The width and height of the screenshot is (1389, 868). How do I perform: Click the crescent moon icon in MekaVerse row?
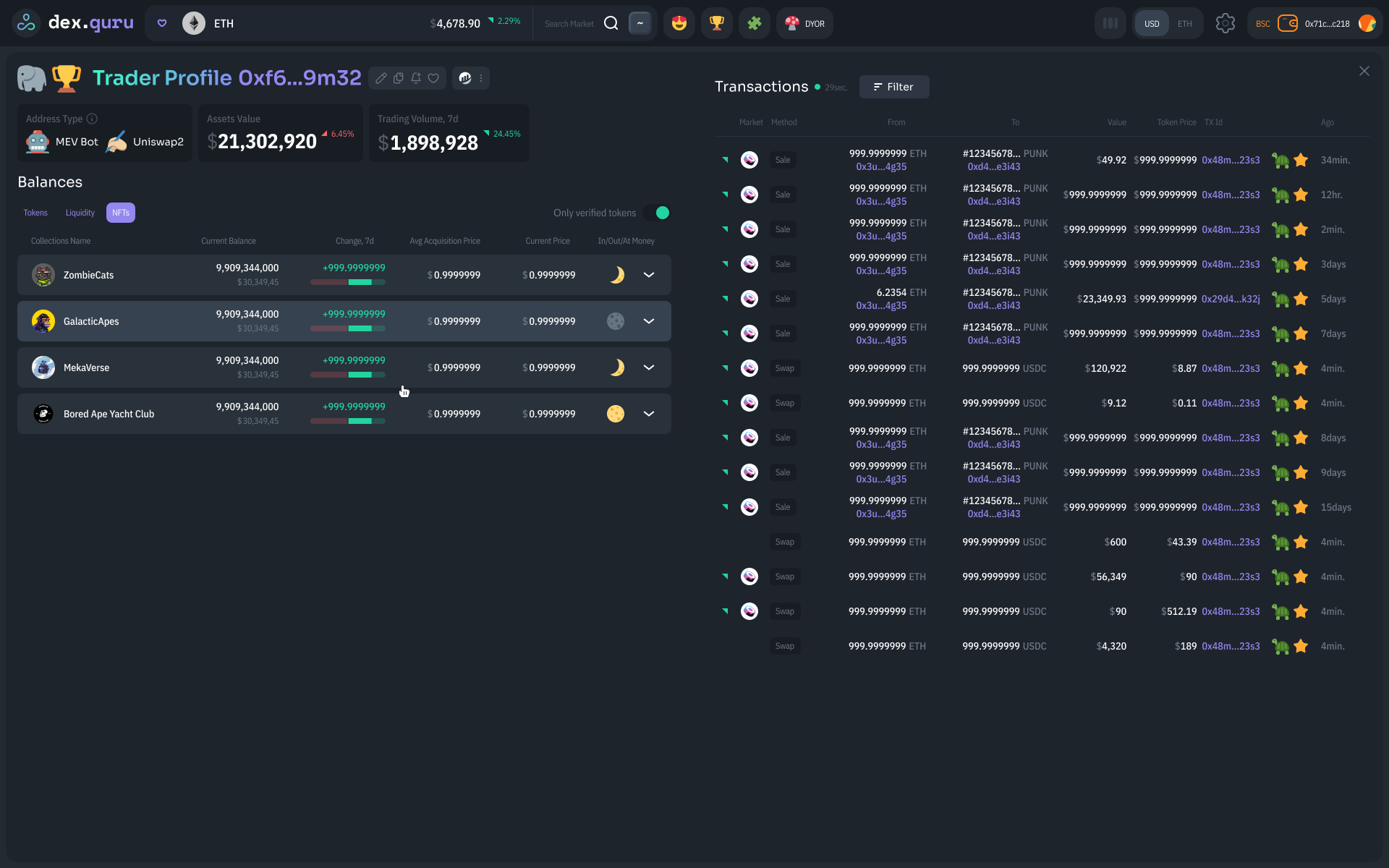click(x=616, y=367)
